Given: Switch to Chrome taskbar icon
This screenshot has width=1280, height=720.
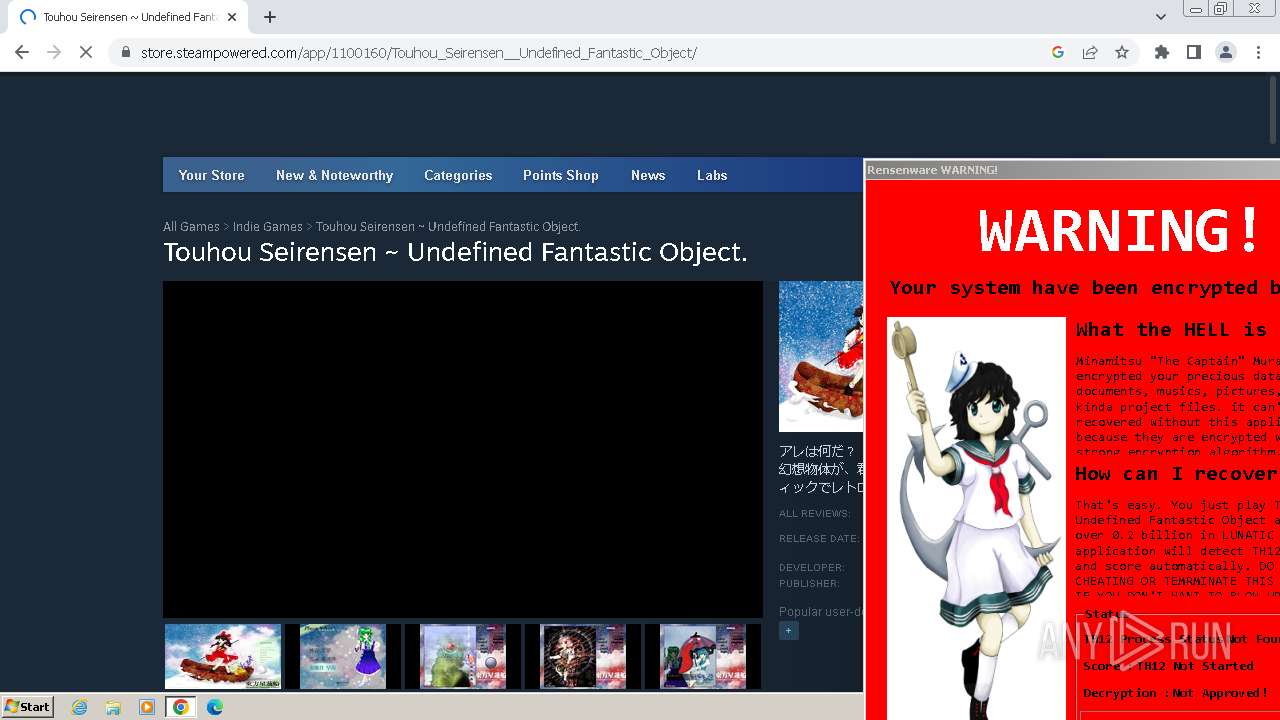Looking at the screenshot, I should [x=181, y=707].
